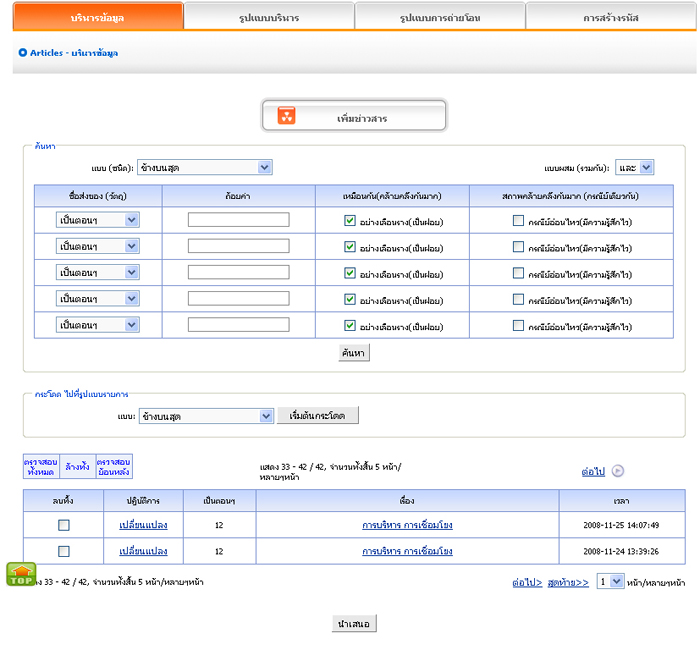Open the แบบผสม 'และ' dropdown
This screenshot has height=650, width=700.
[x=634, y=167]
